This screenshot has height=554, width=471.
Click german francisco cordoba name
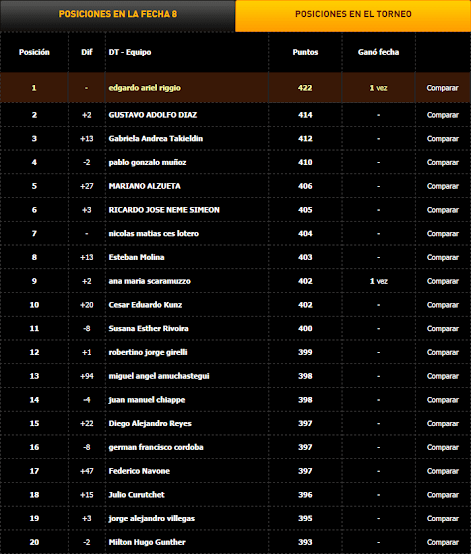coord(156,447)
